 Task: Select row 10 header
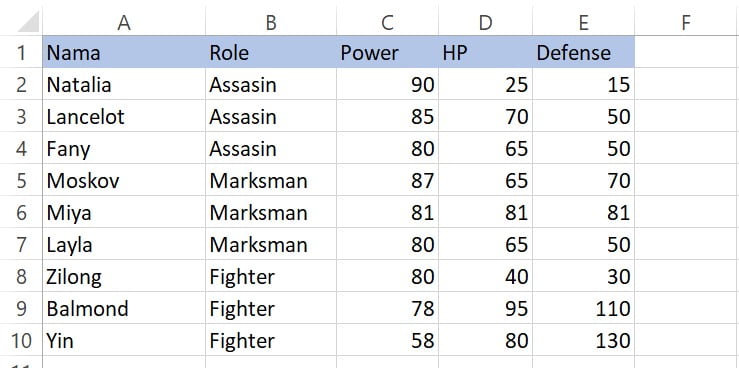(21, 340)
